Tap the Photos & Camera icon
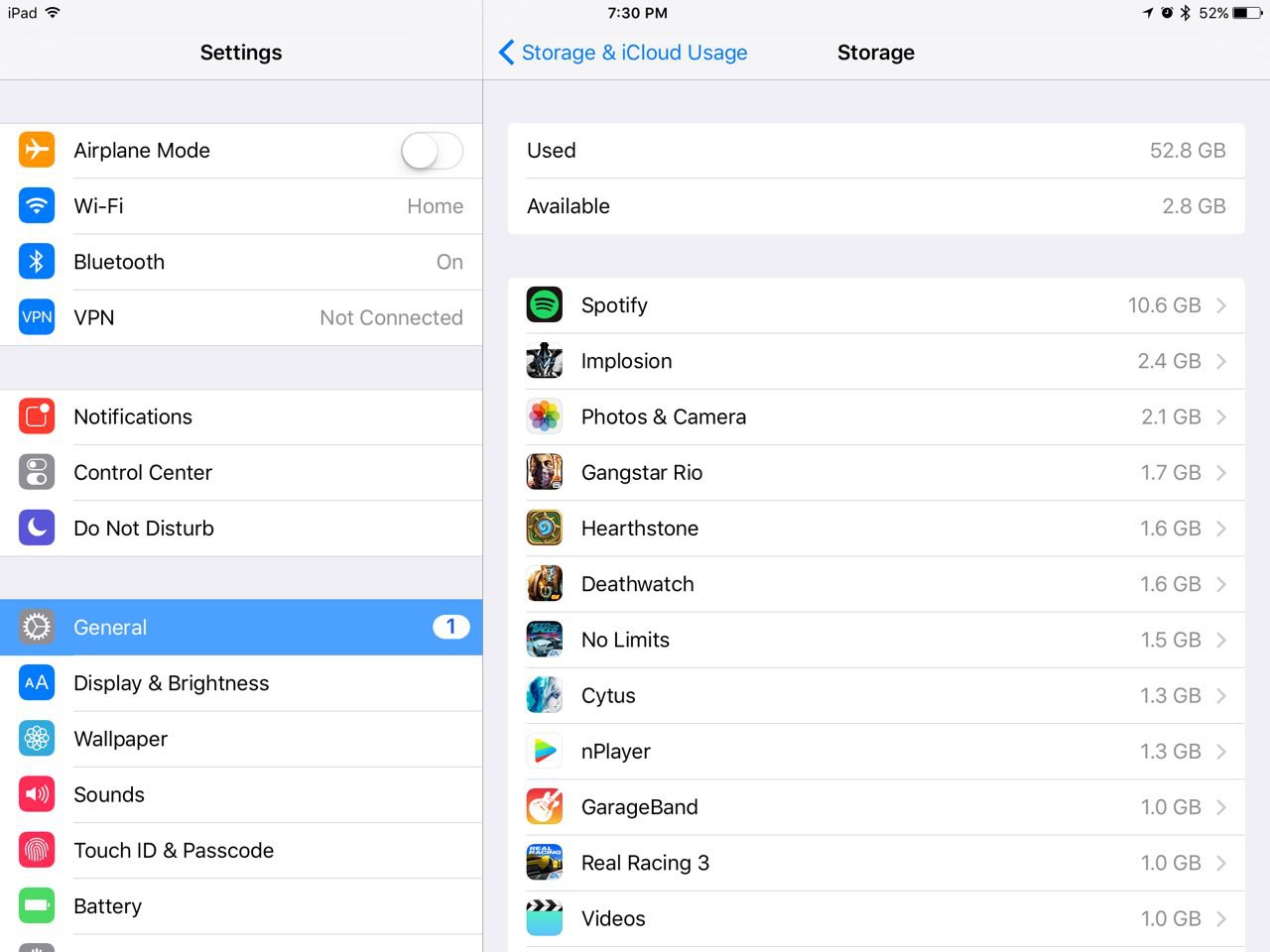1270x952 pixels. tap(545, 416)
